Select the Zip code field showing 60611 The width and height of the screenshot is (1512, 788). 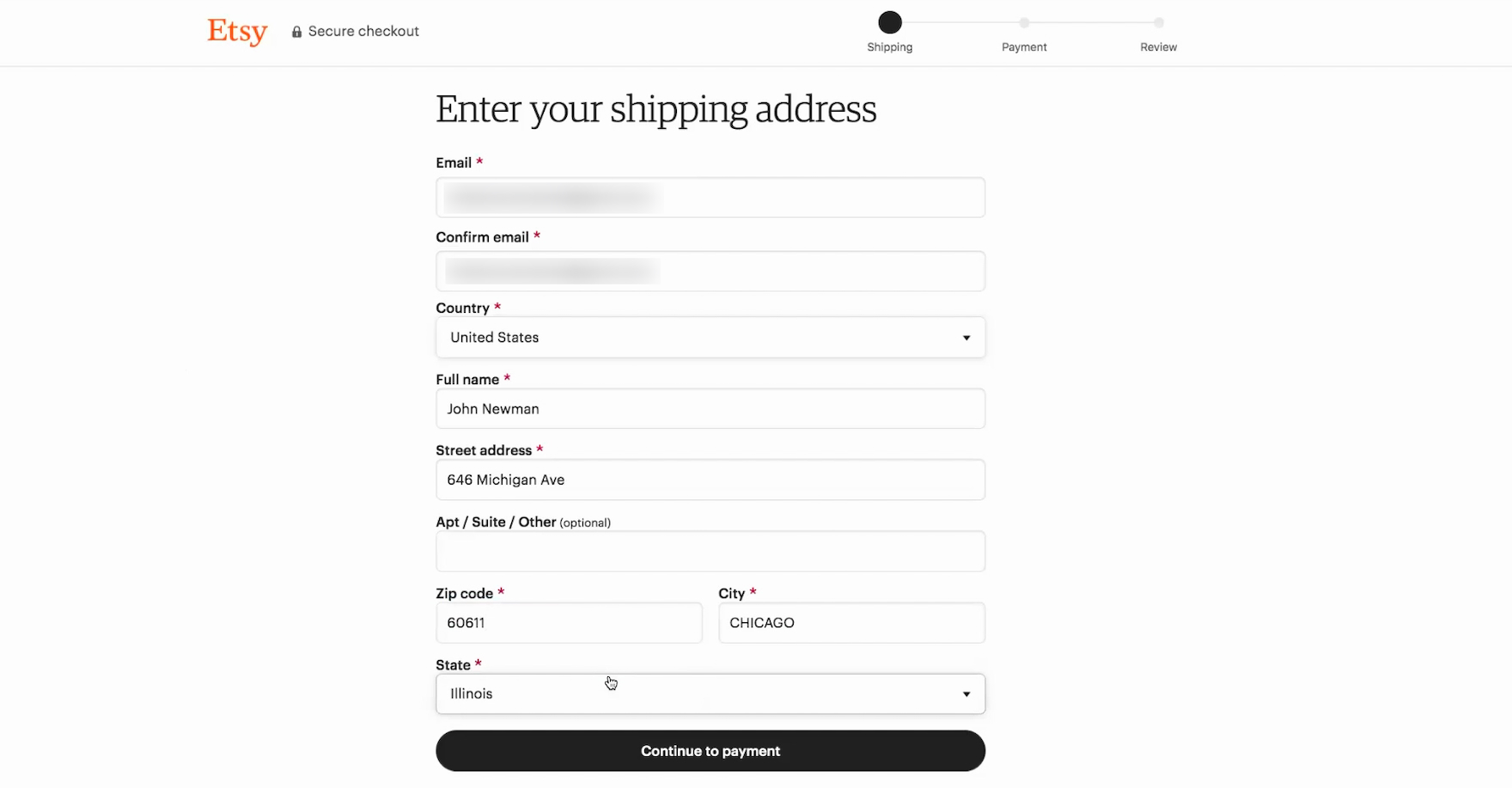(x=568, y=622)
